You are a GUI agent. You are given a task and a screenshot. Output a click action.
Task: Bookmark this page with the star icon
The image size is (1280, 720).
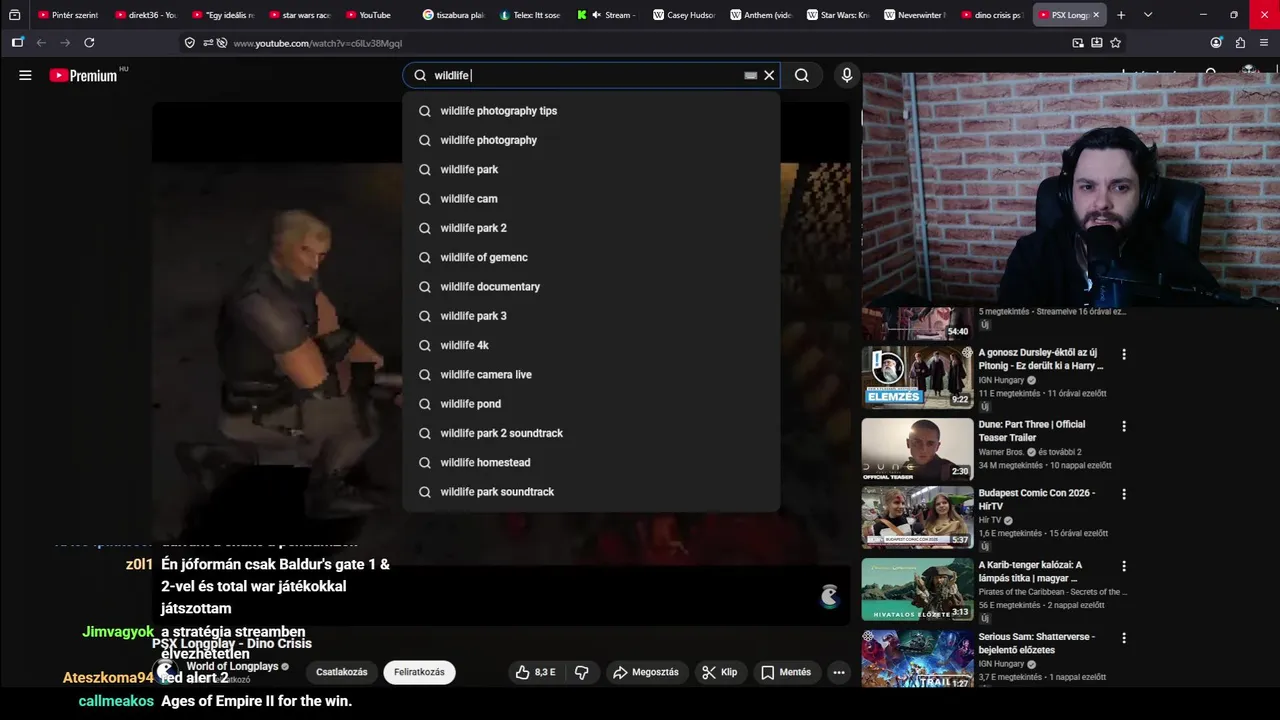[x=1116, y=43]
